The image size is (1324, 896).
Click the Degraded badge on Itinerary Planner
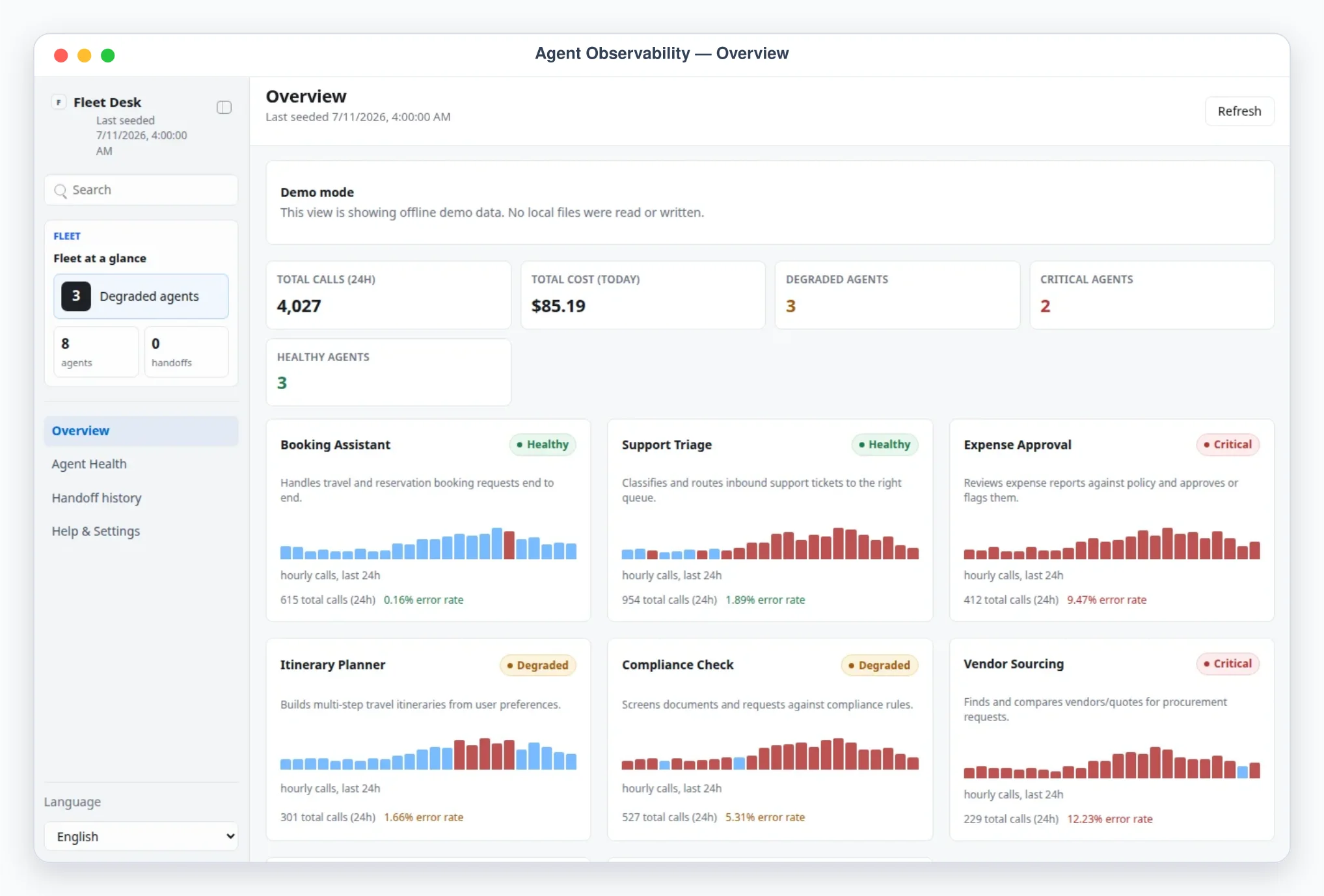537,665
